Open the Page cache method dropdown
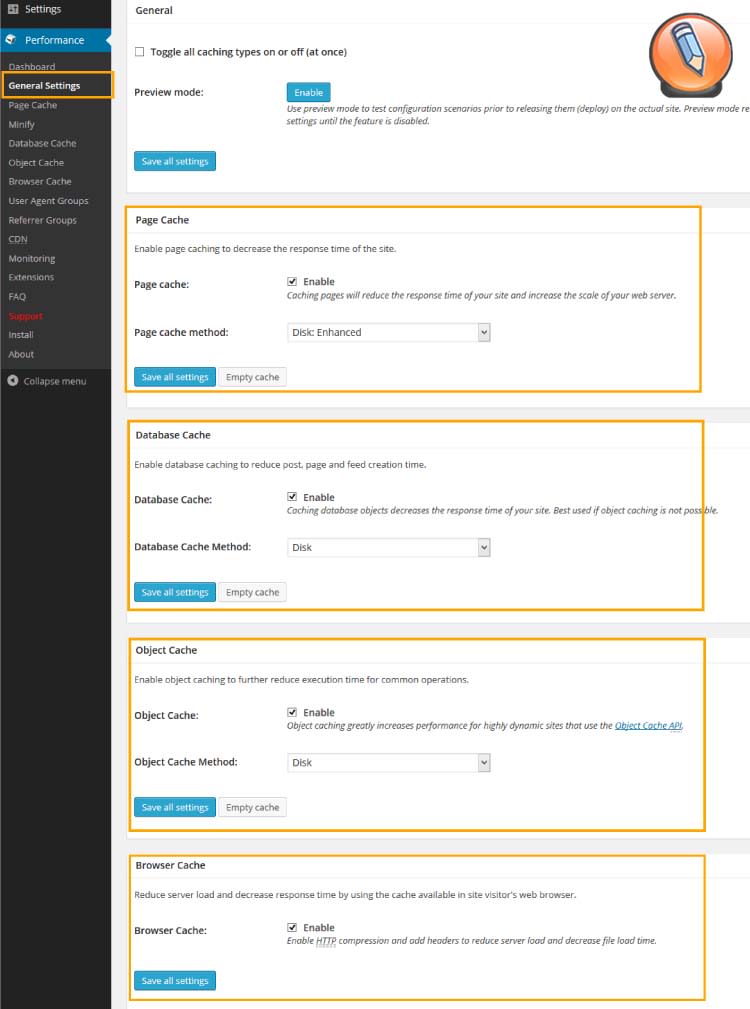 click(389, 332)
